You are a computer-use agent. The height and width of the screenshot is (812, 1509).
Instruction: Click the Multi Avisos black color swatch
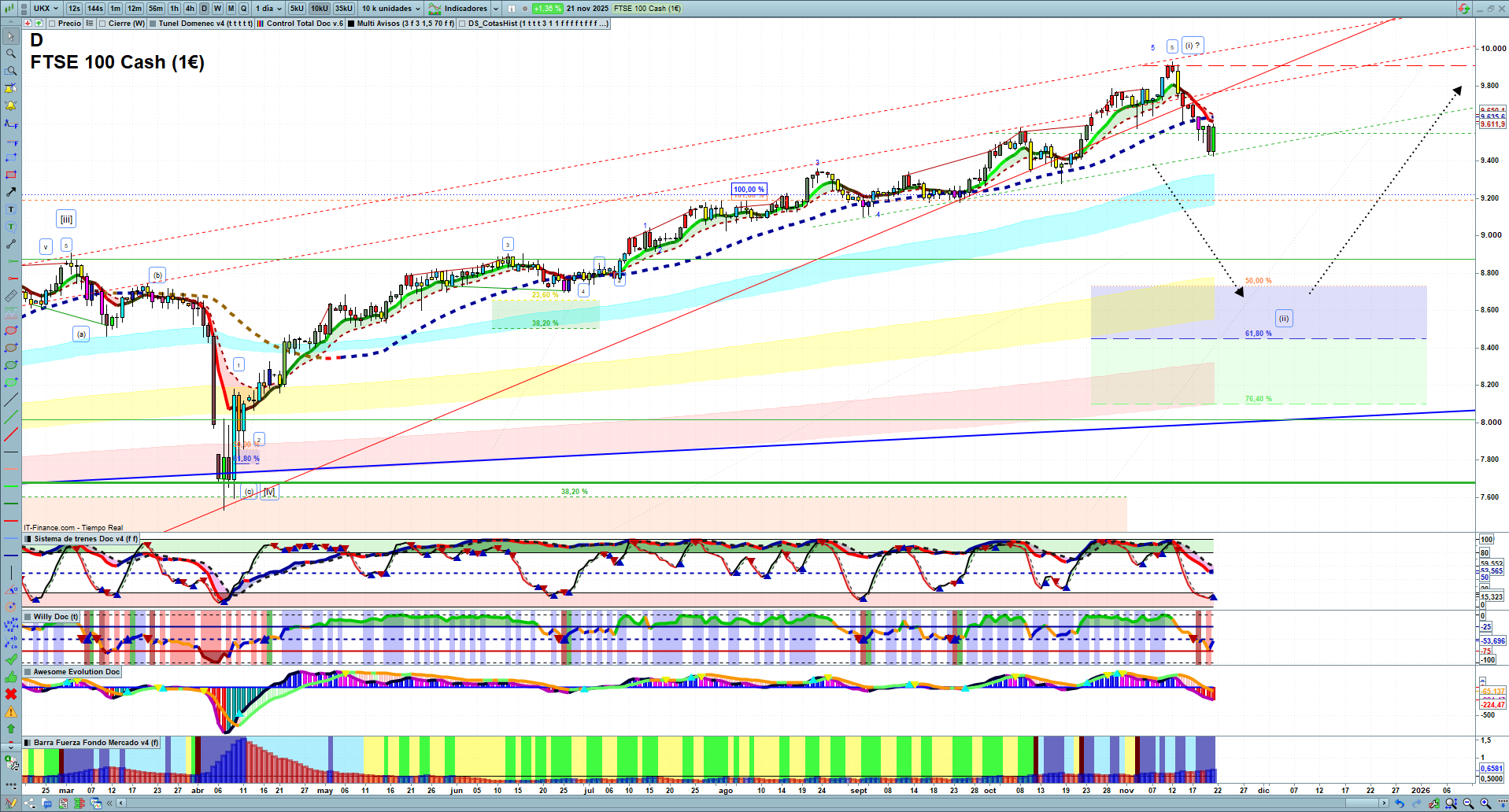(351, 24)
